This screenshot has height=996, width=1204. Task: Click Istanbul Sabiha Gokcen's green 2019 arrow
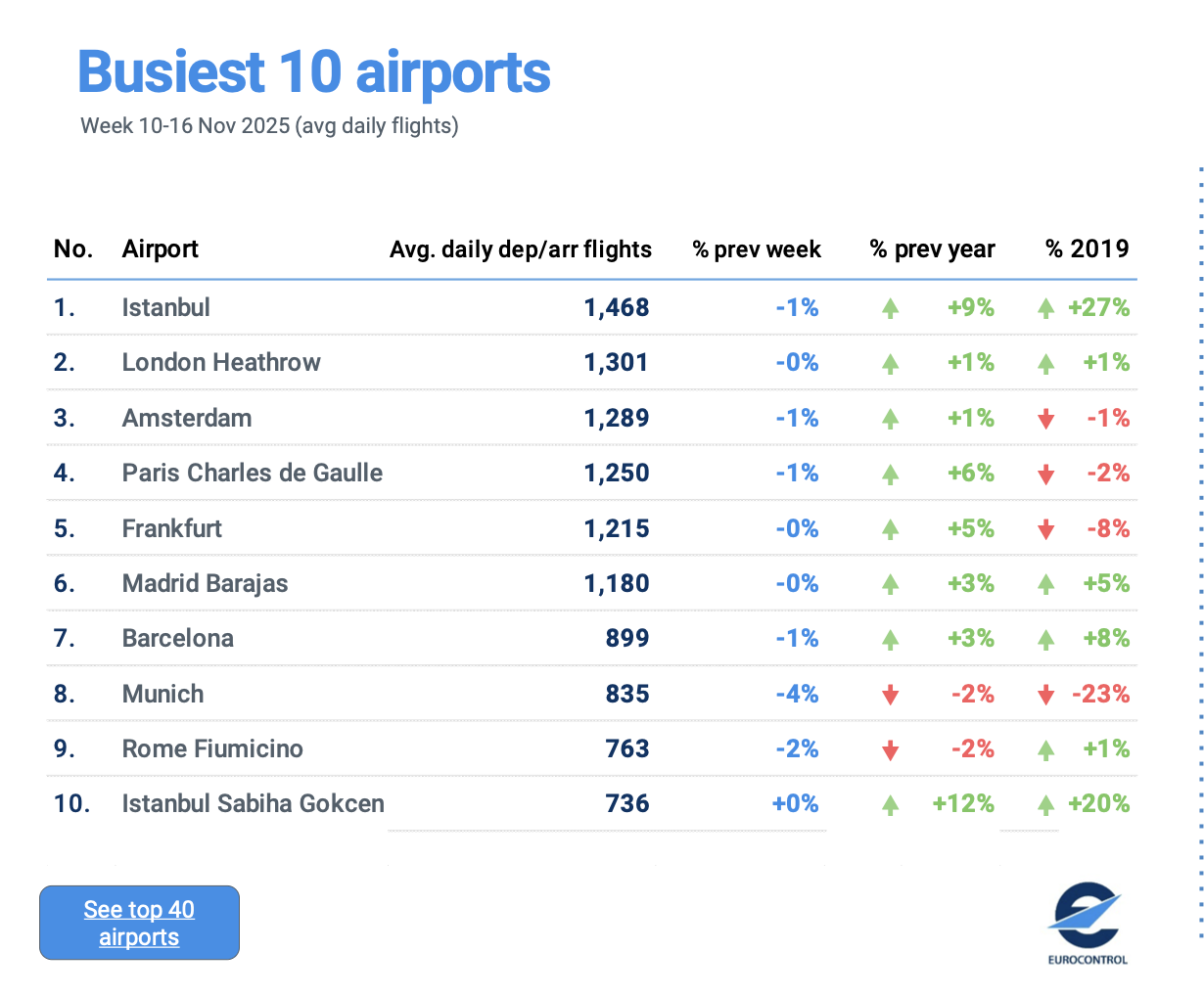pos(1045,805)
